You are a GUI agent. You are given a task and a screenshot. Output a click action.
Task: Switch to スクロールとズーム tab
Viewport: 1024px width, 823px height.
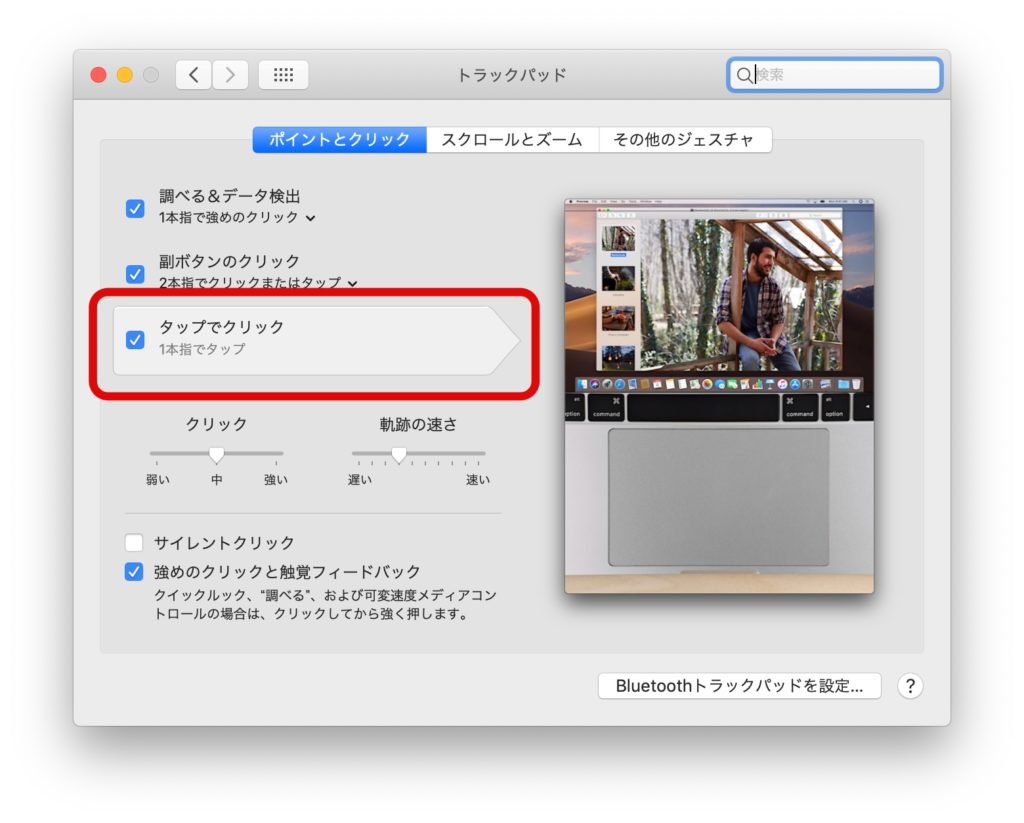pos(512,139)
